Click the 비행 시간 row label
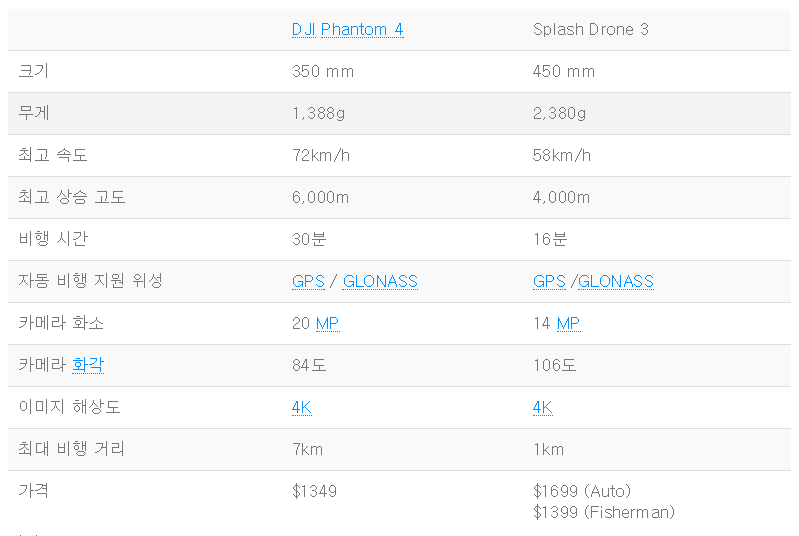Image resolution: width=799 pixels, height=536 pixels. point(53,238)
